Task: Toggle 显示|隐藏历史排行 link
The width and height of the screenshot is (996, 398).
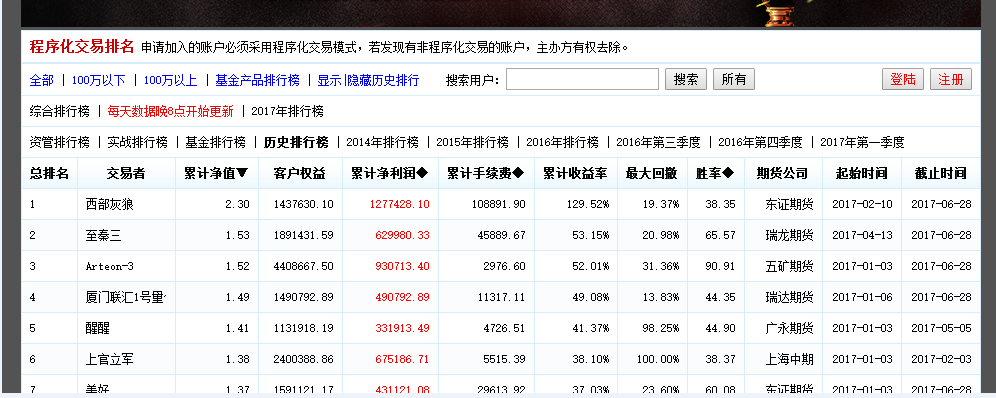Action: click(368, 80)
